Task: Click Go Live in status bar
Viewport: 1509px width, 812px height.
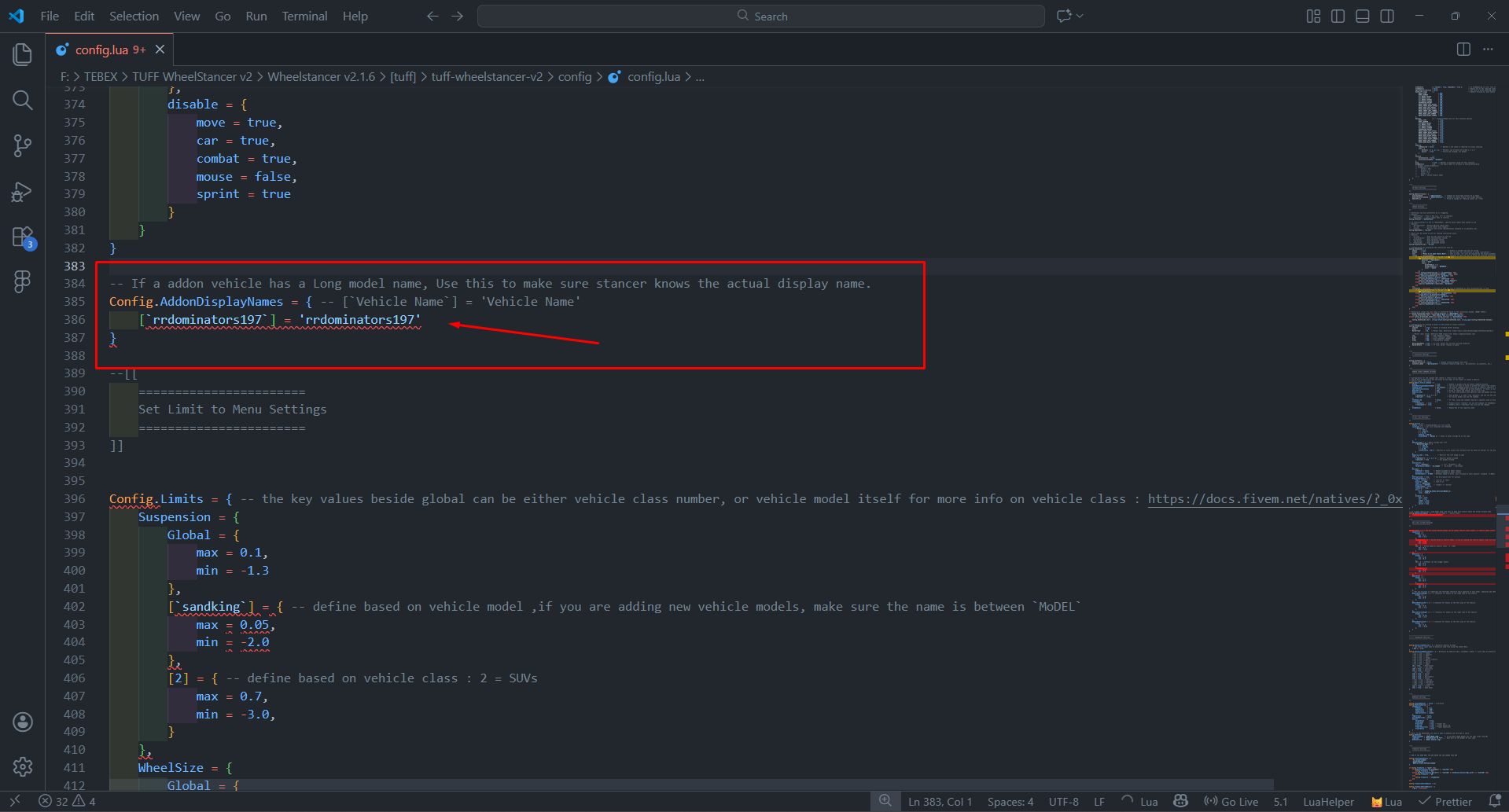Action: (1231, 802)
